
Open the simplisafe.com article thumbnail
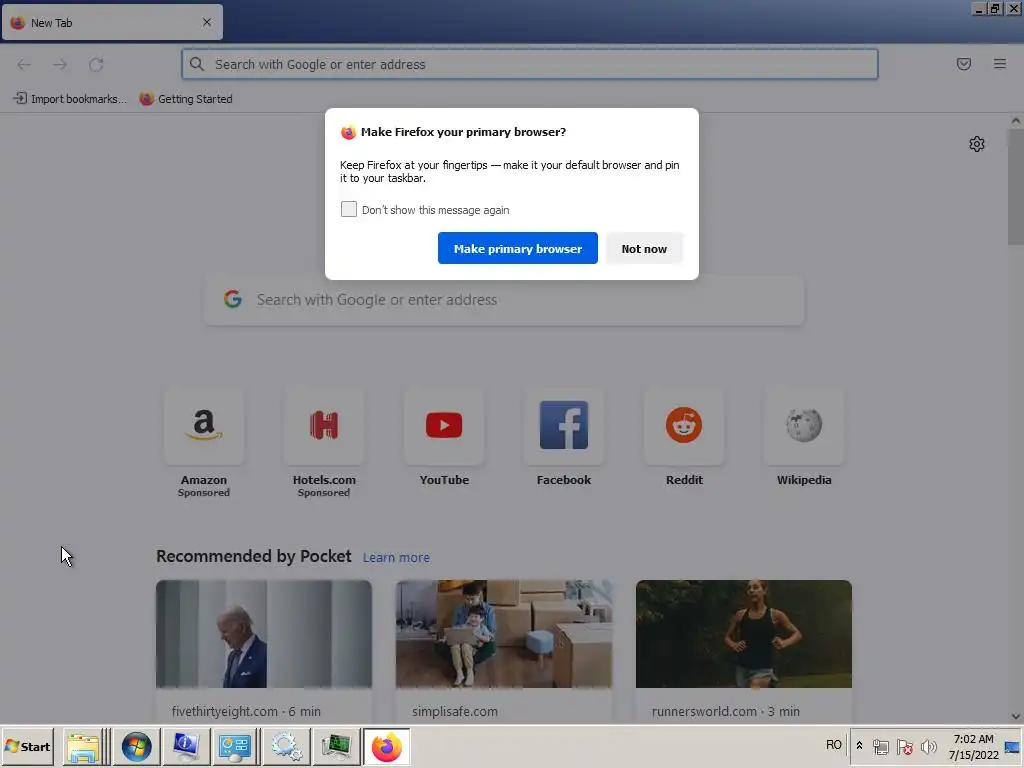point(504,633)
